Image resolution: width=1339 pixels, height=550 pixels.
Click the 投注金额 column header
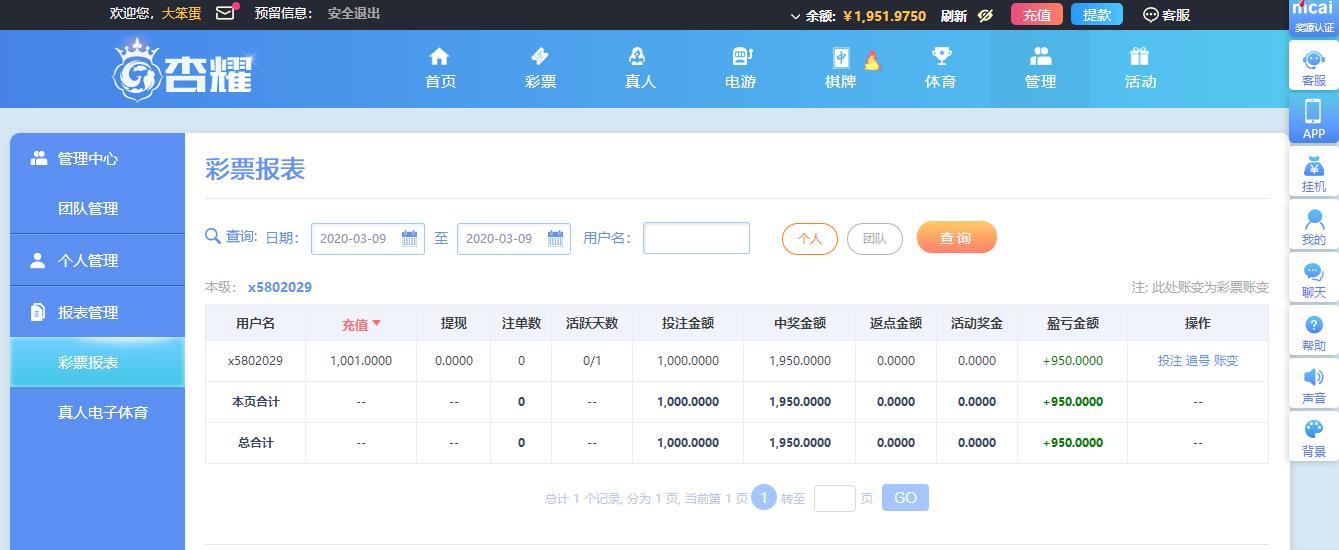click(x=688, y=323)
